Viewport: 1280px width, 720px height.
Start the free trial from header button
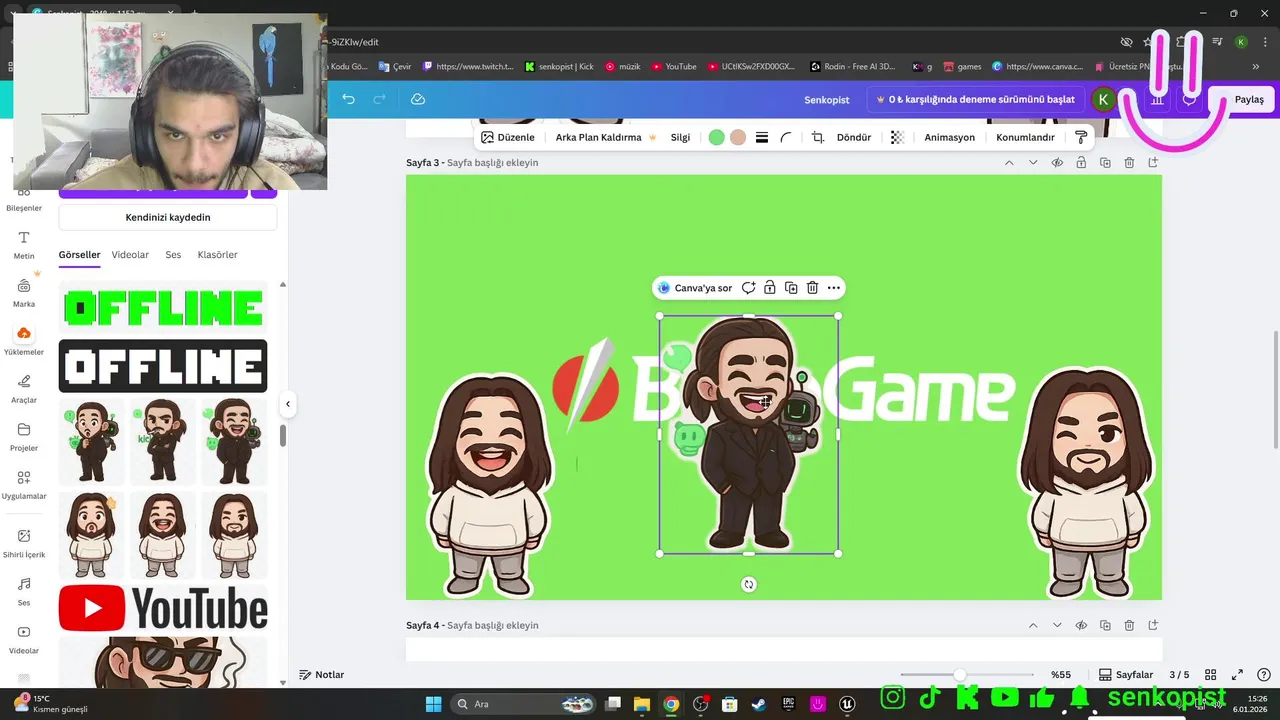coord(975,99)
